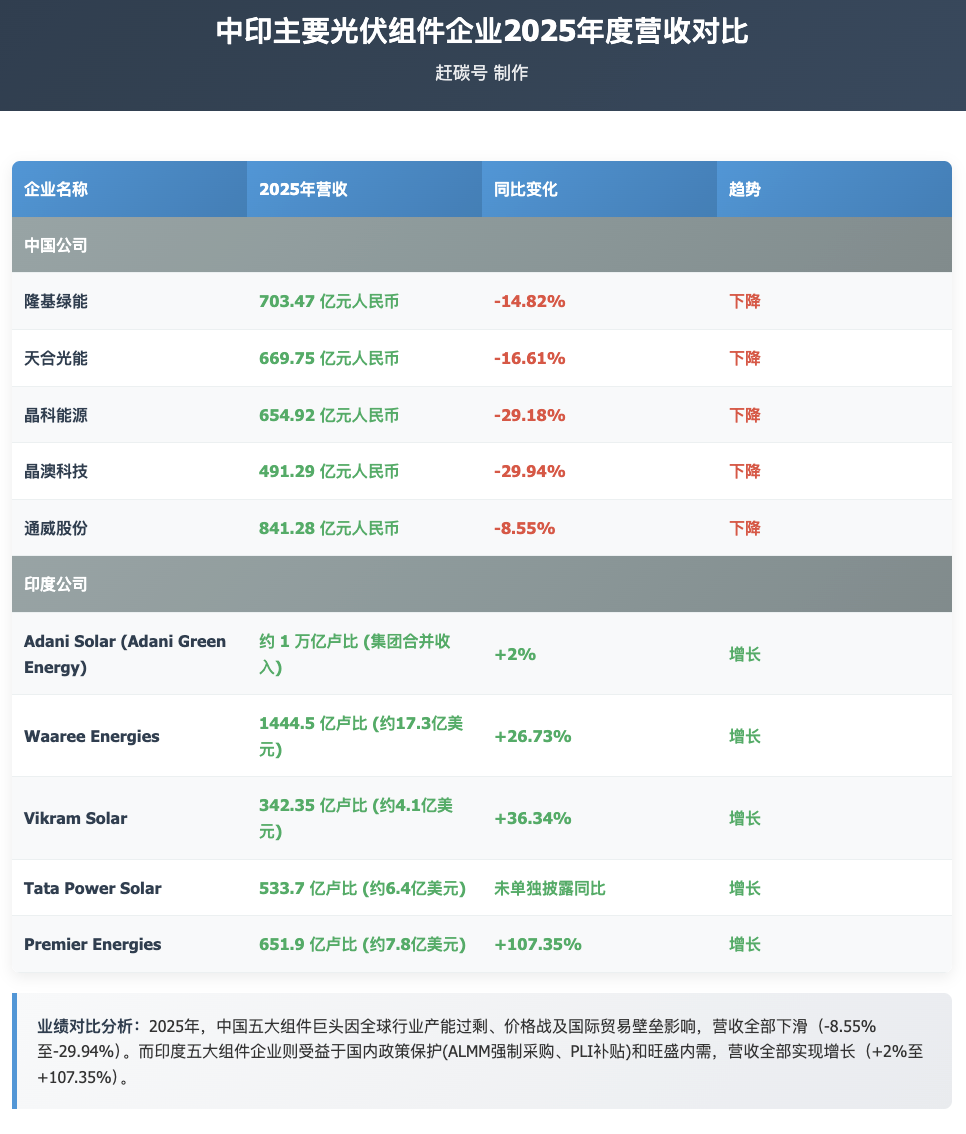This screenshot has width=966, height=1134.
Task: Click the 中国公司 section row
Action: [x=482, y=245]
